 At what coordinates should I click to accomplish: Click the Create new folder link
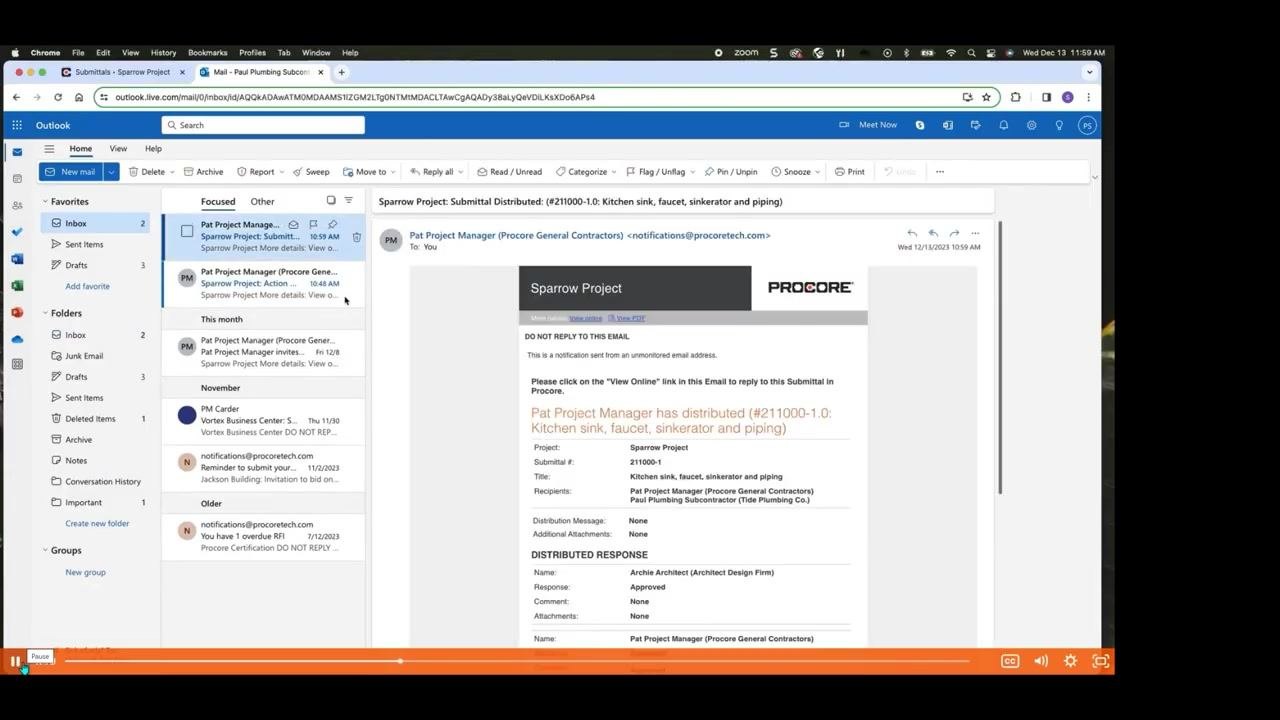(x=97, y=523)
